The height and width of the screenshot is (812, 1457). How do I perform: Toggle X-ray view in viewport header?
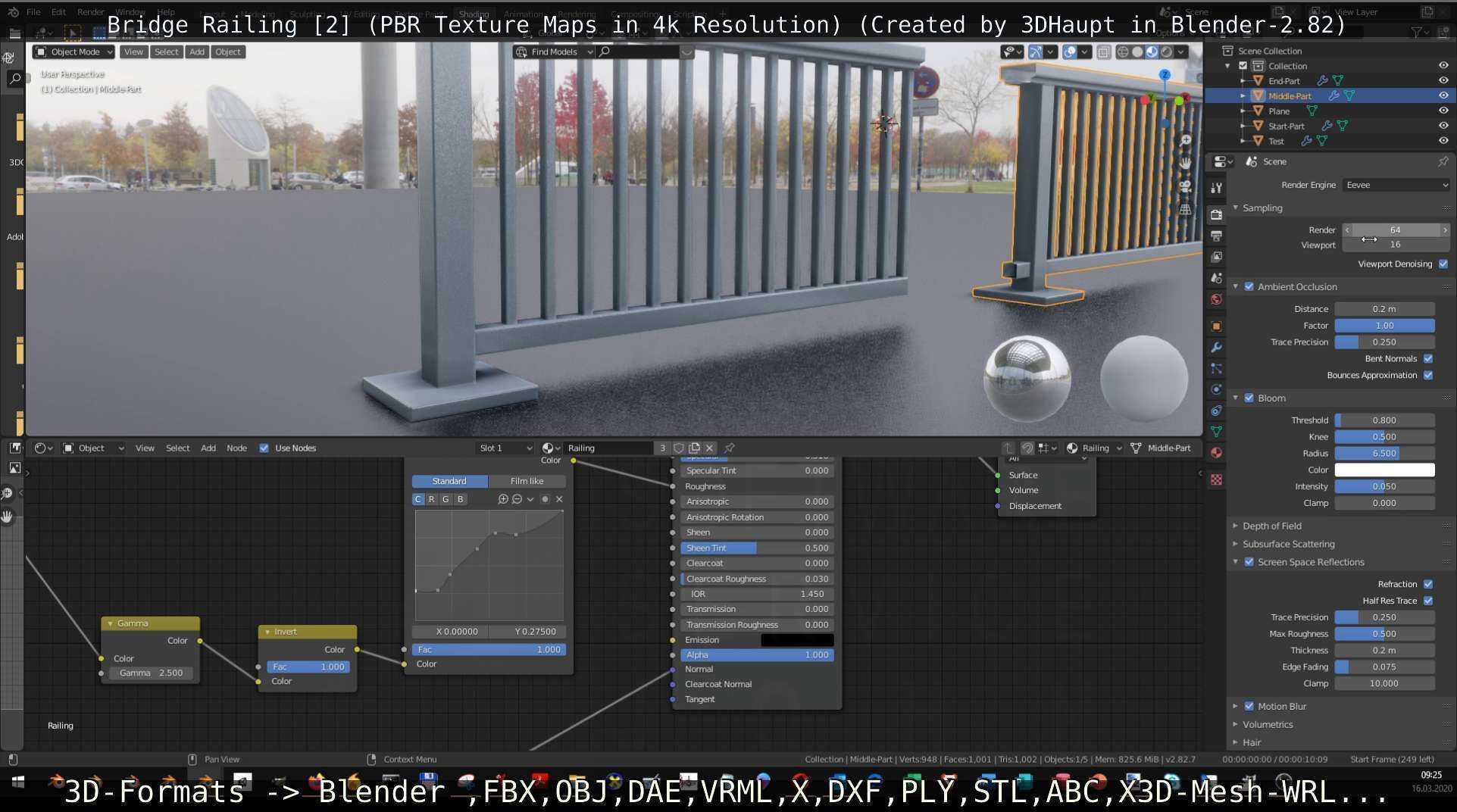point(1104,52)
